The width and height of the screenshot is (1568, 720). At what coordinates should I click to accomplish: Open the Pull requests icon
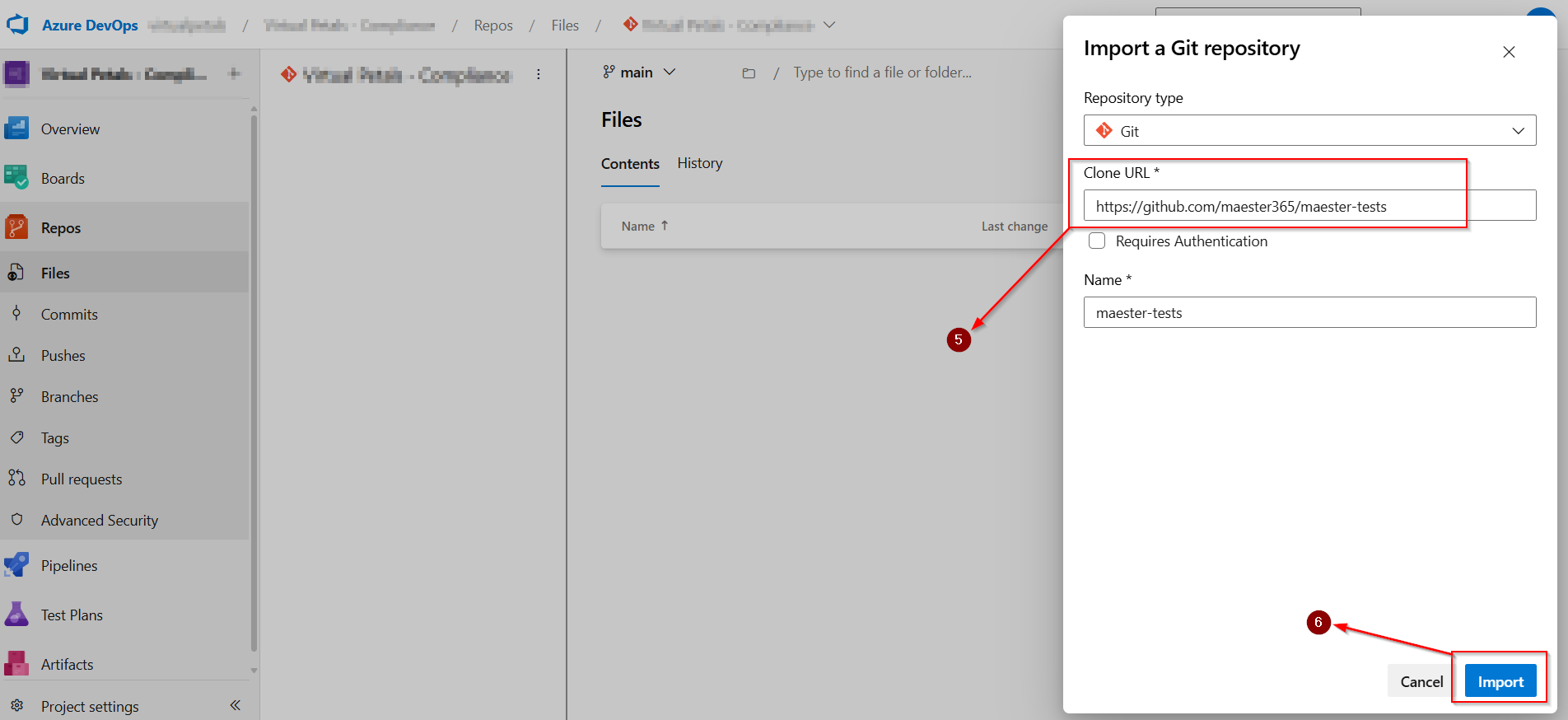click(x=16, y=479)
